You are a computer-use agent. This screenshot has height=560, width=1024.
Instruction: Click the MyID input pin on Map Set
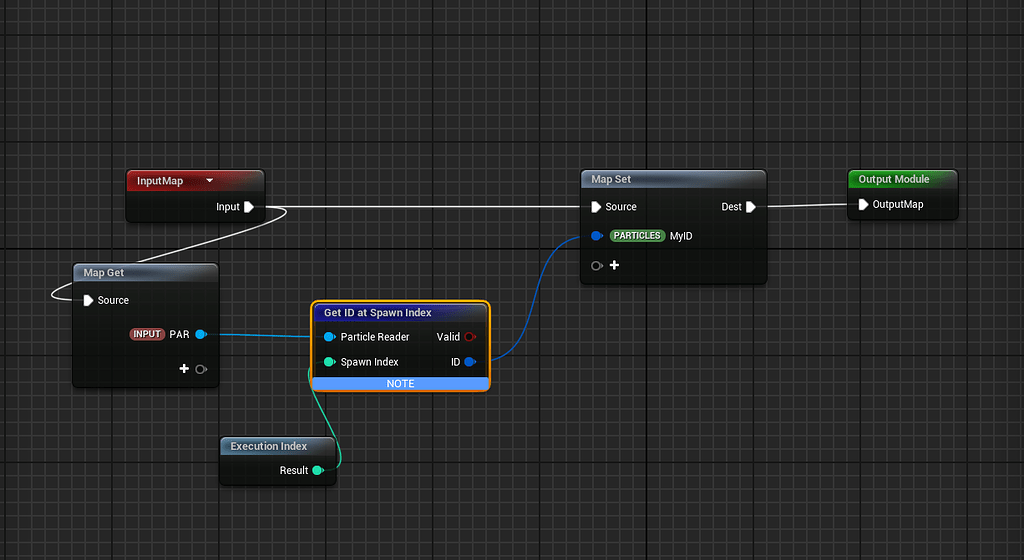(x=596, y=236)
